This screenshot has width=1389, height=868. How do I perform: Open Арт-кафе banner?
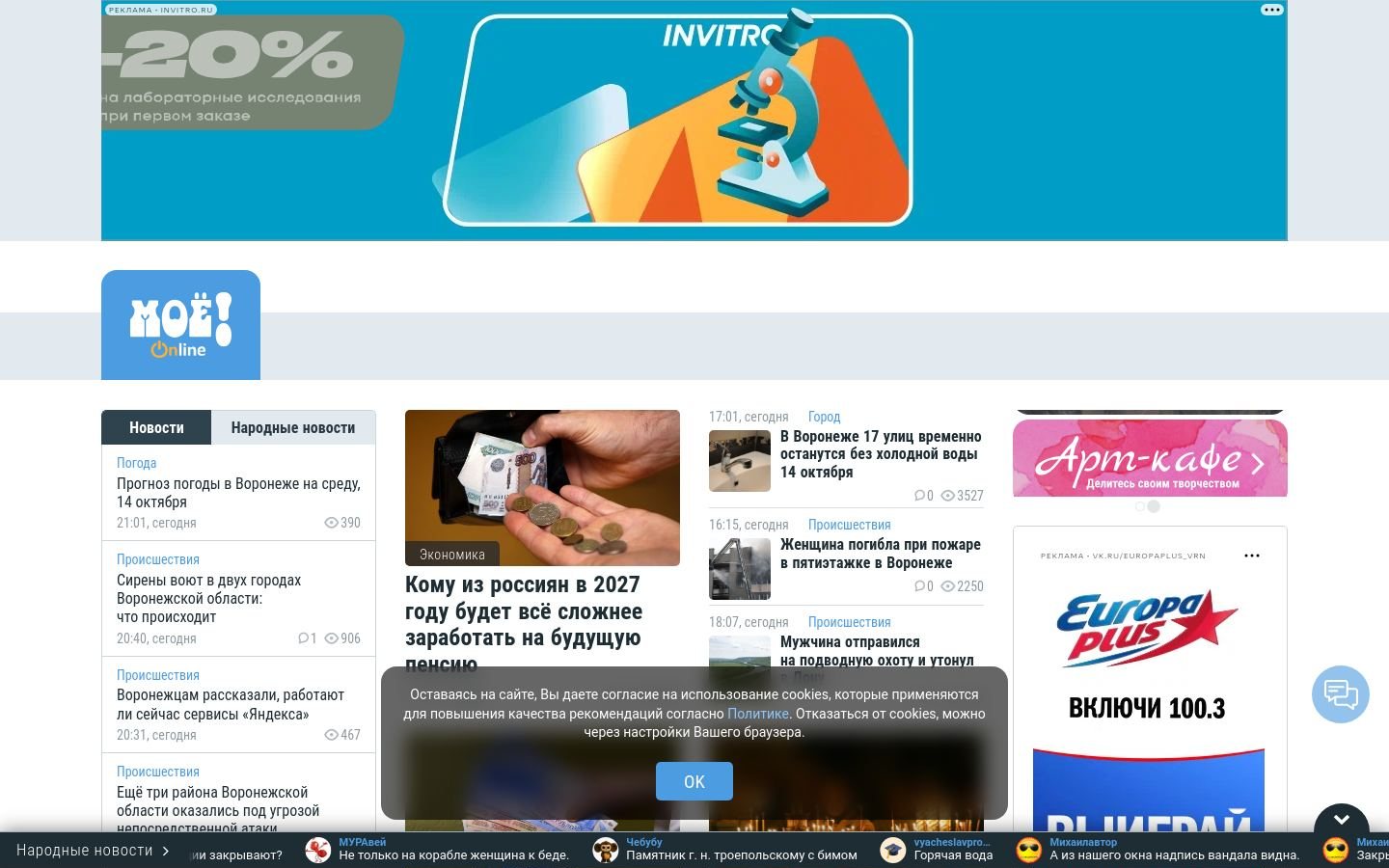pos(1150,458)
